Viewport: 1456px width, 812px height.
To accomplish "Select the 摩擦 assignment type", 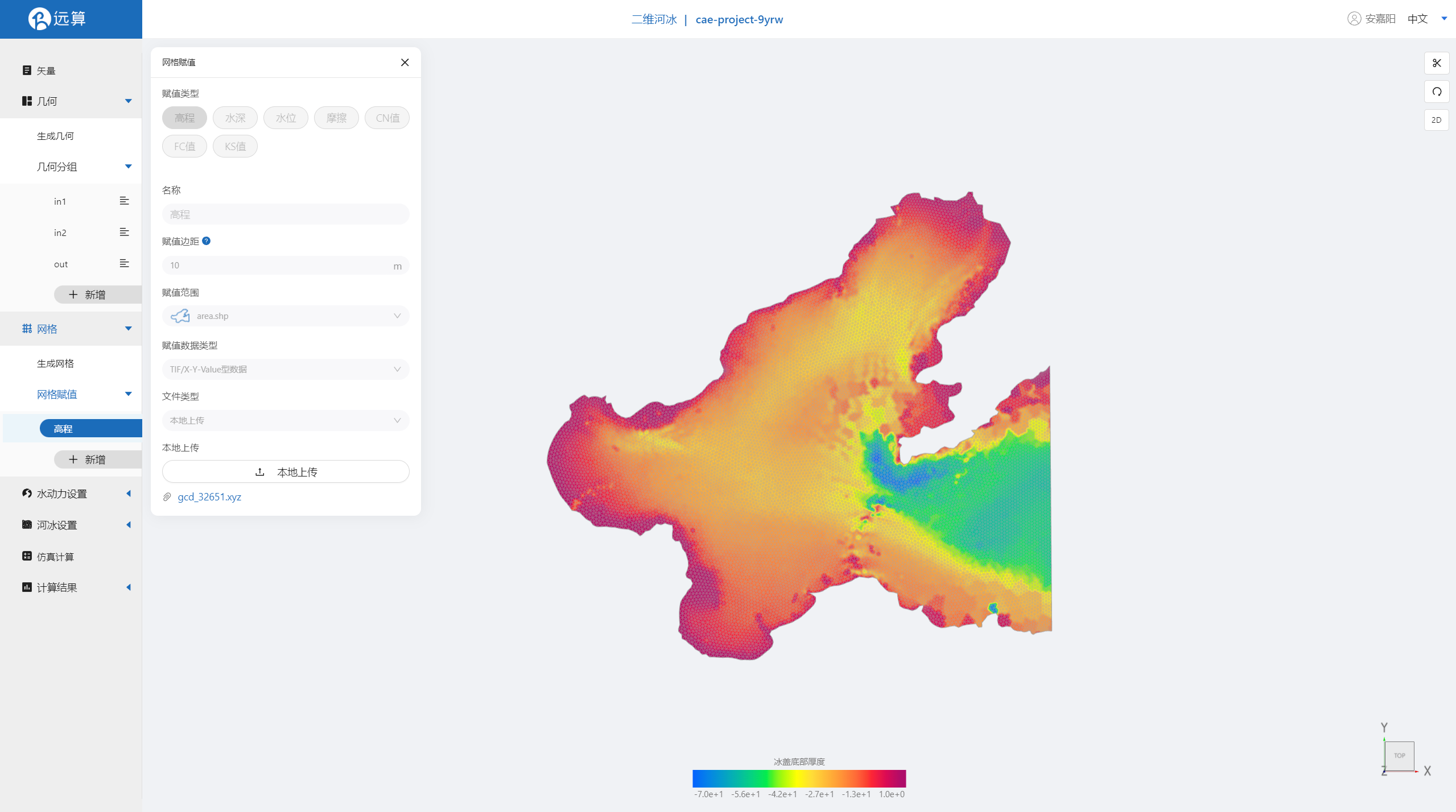I will (336, 118).
